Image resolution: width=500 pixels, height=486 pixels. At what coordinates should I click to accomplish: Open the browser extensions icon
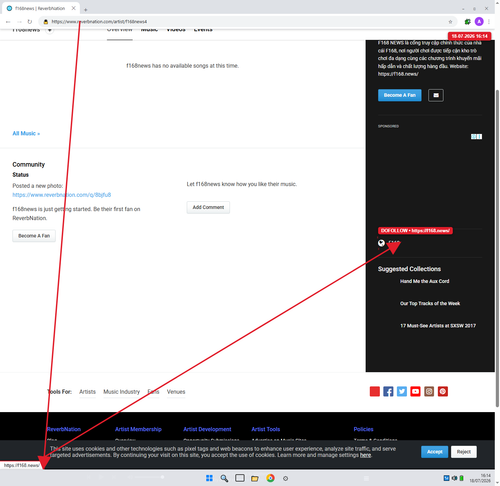[x=467, y=22]
